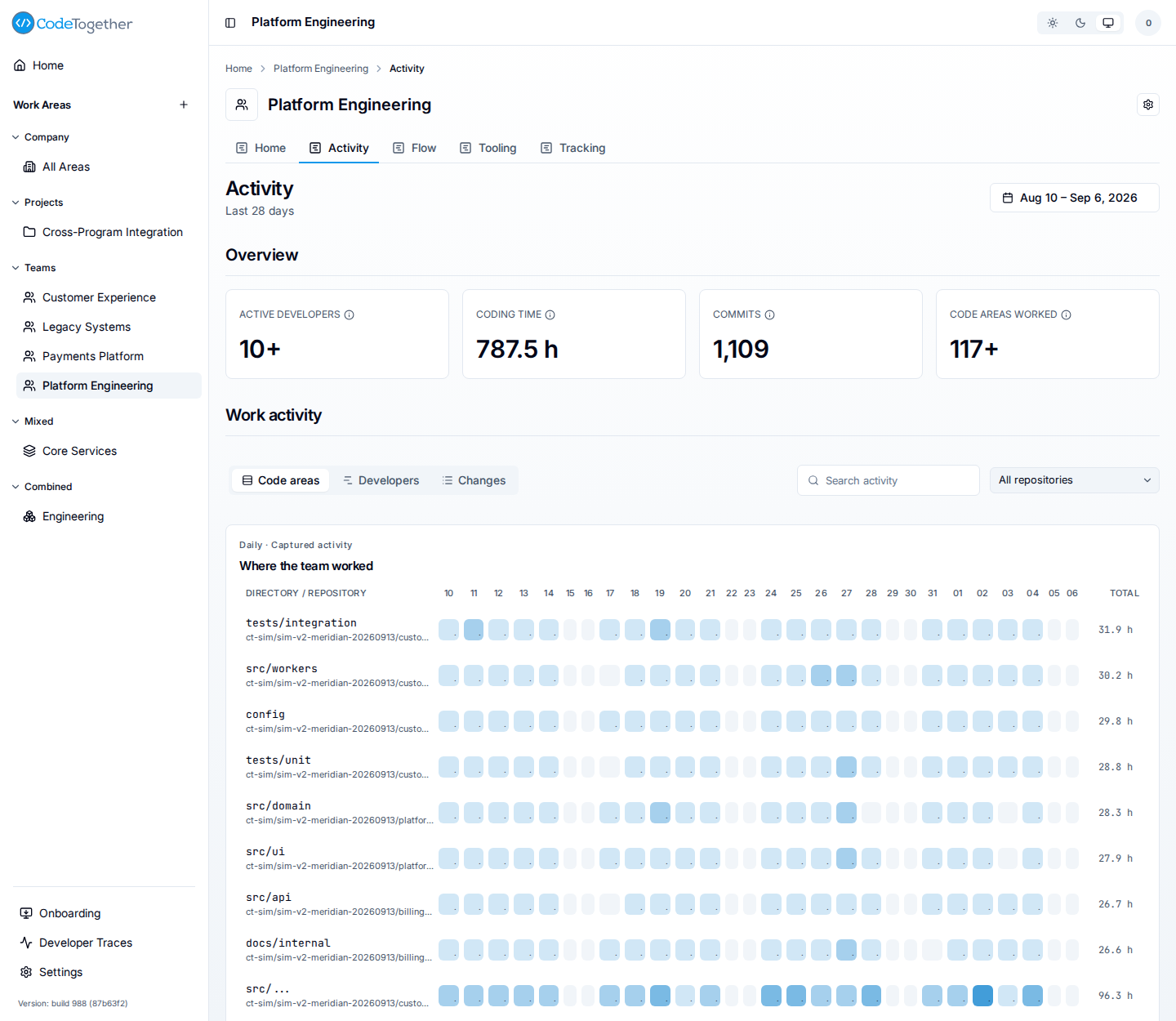Click the CodeTogether logo
This screenshot has width=1176, height=1021.
coord(72,24)
